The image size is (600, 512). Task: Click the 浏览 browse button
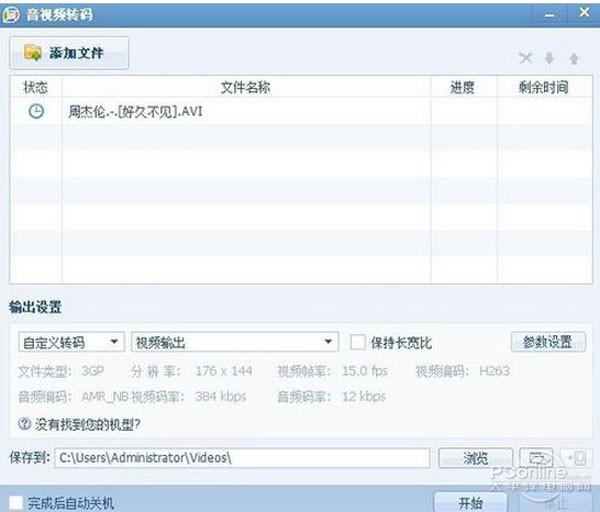pyautogui.click(x=475, y=458)
